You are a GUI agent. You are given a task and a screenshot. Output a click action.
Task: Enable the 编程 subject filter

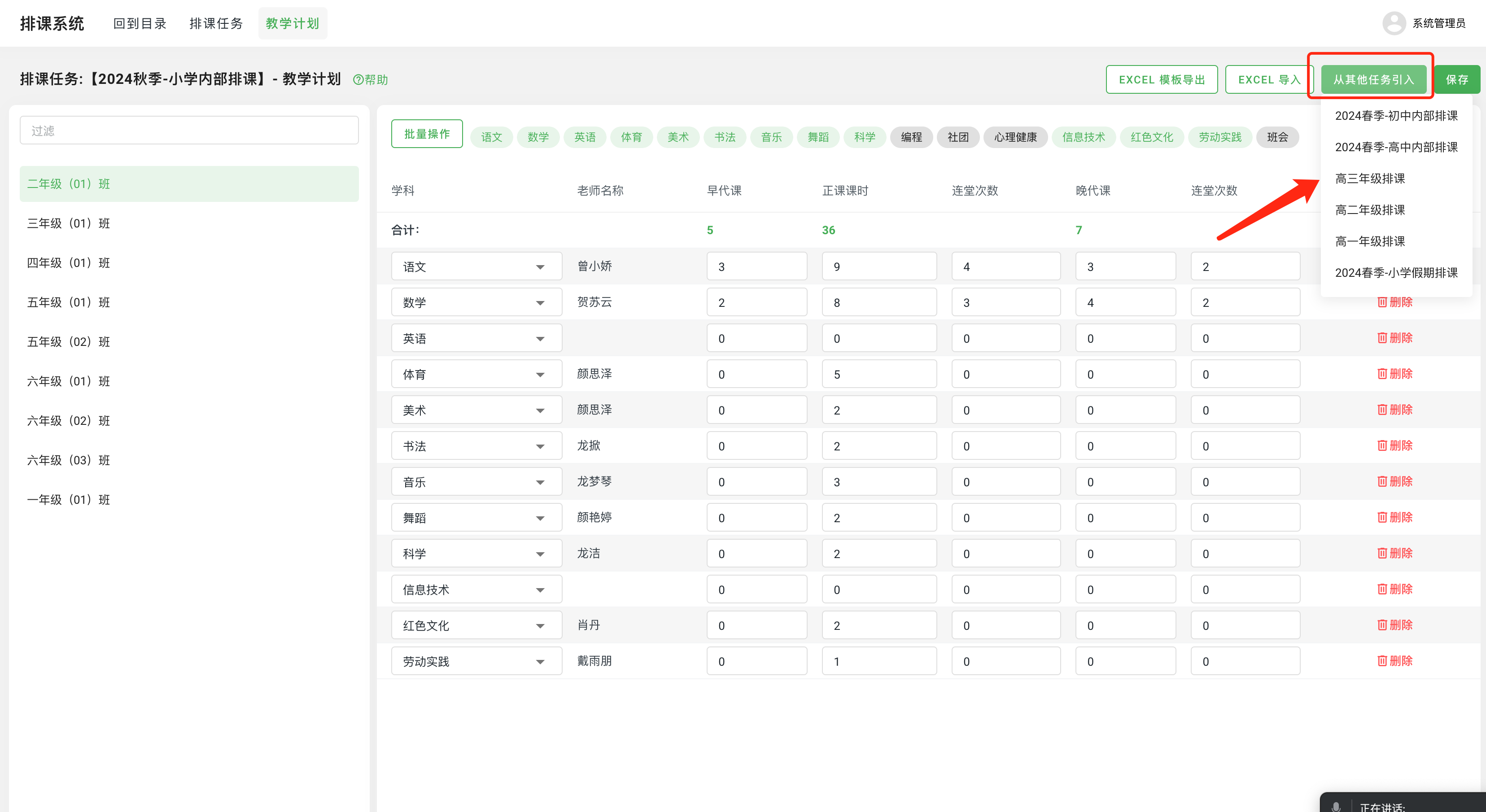point(911,137)
